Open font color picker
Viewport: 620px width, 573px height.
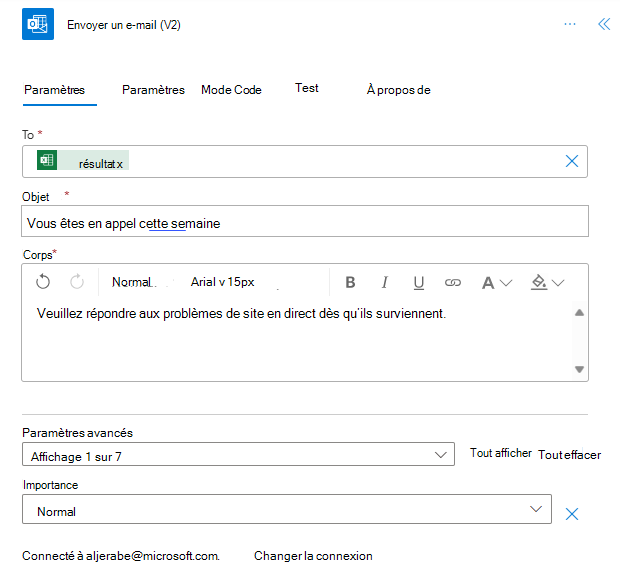click(x=488, y=283)
